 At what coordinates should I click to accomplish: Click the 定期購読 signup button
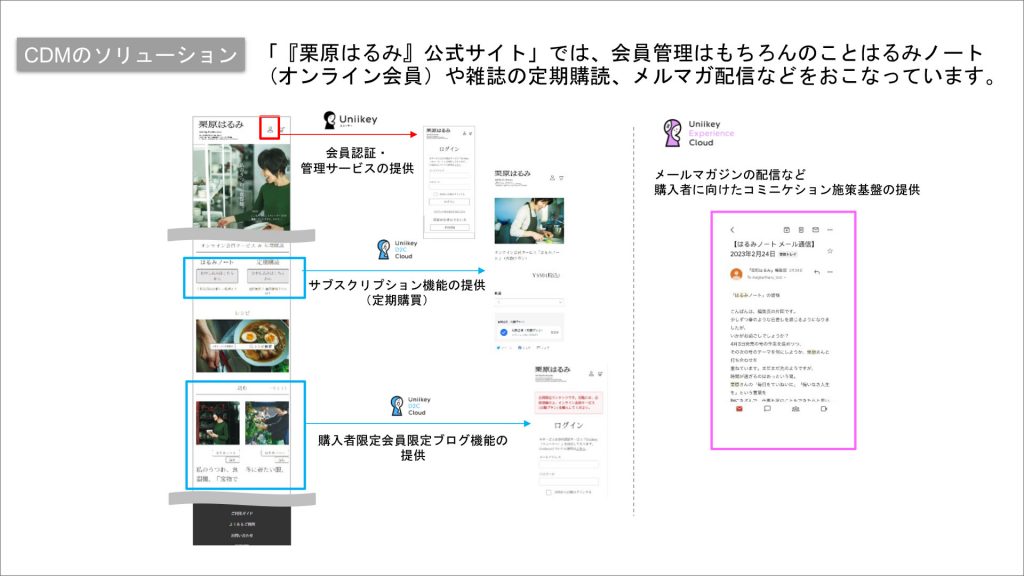click(x=268, y=276)
